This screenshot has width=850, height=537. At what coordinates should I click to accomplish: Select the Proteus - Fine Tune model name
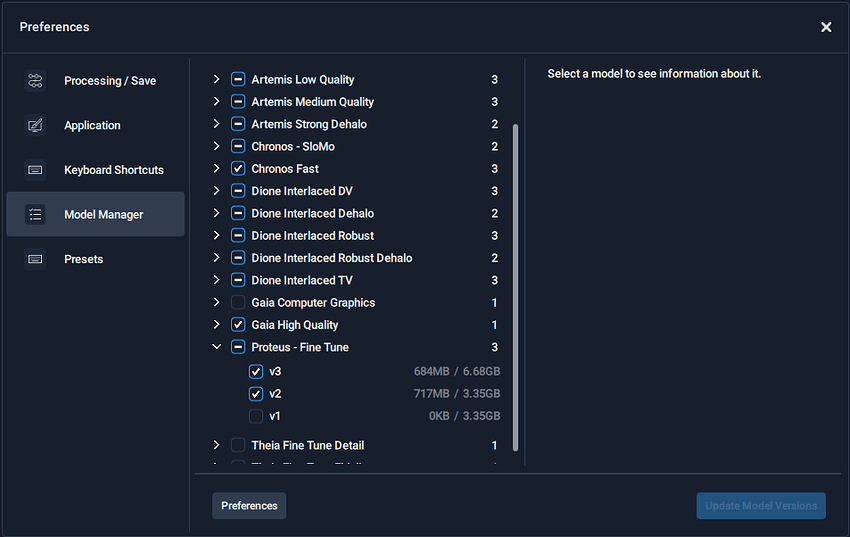click(300, 347)
